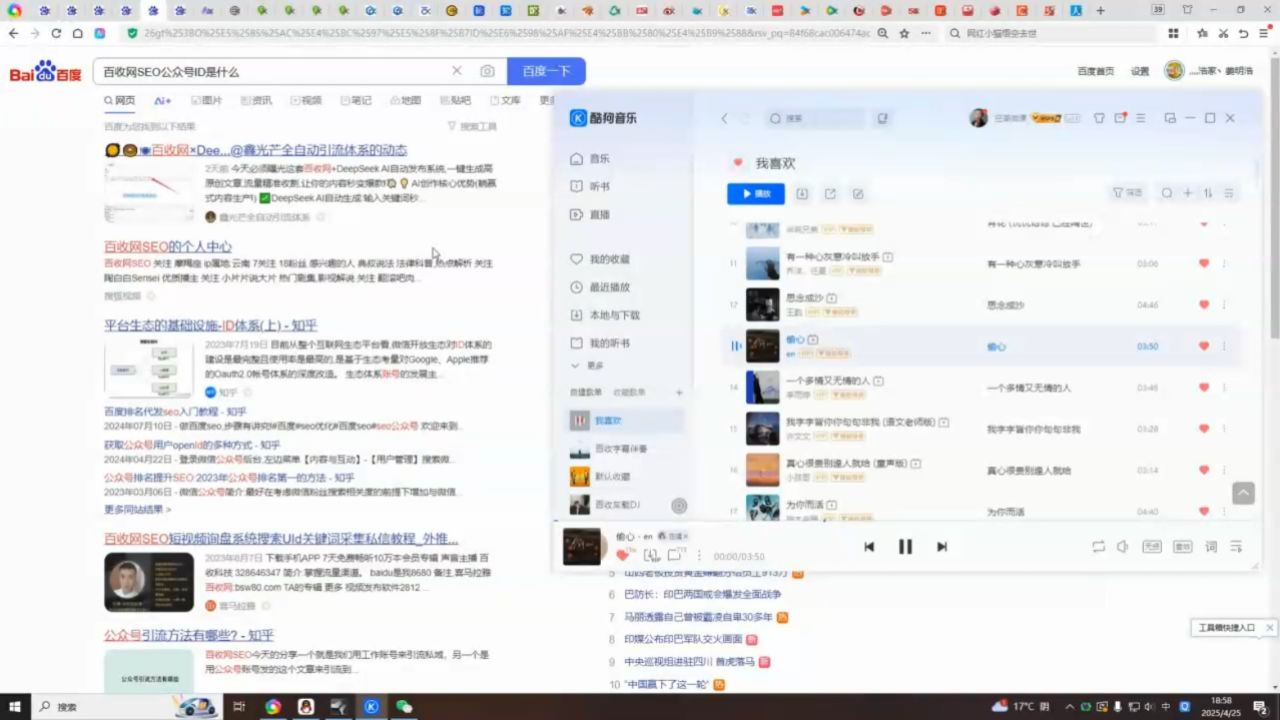This screenshot has width=1280, height=720.
Task: Unlike song 思念成沙
Action: tap(1204, 305)
